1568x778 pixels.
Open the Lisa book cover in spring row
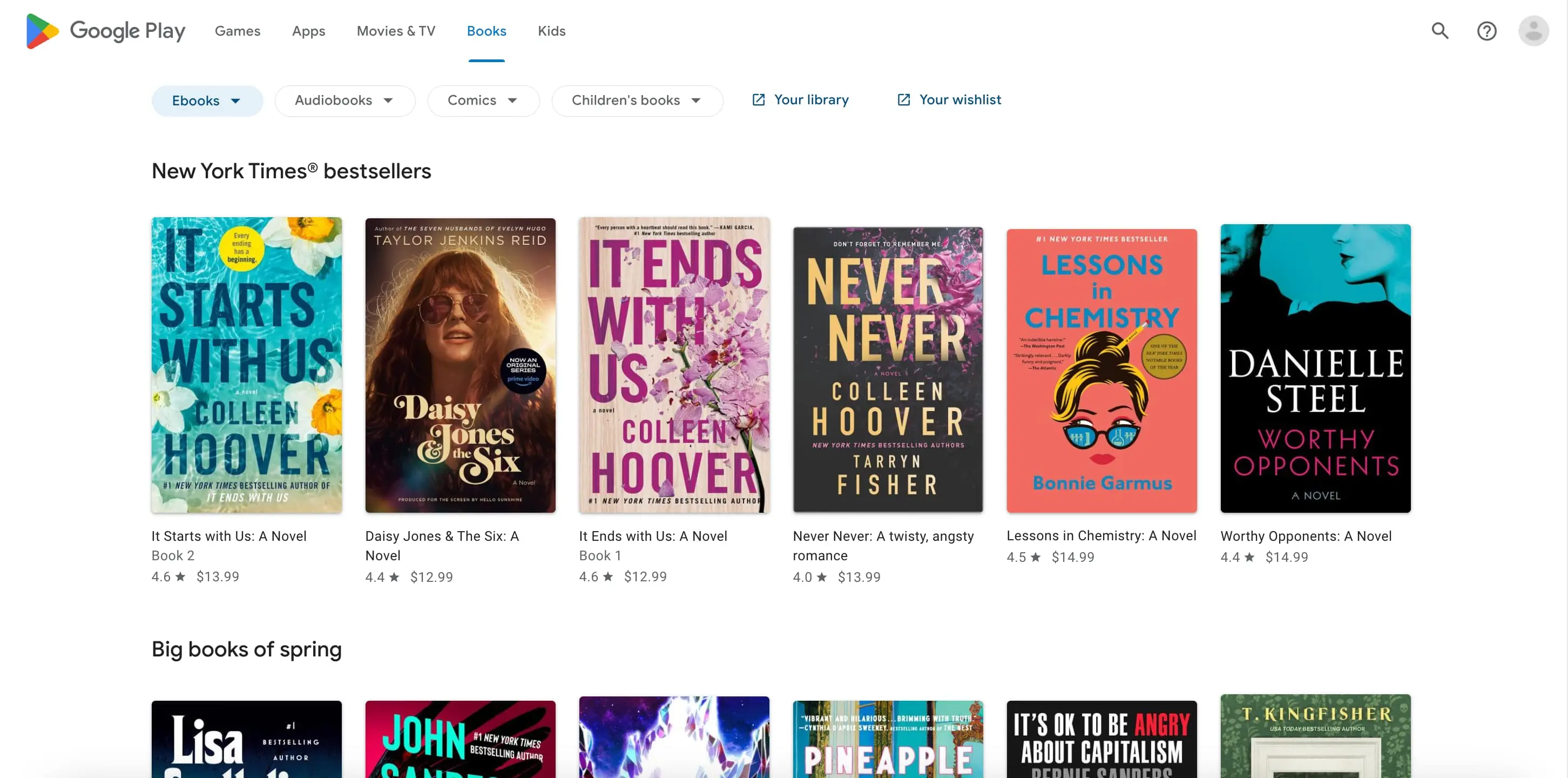click(x=247, y=739)
